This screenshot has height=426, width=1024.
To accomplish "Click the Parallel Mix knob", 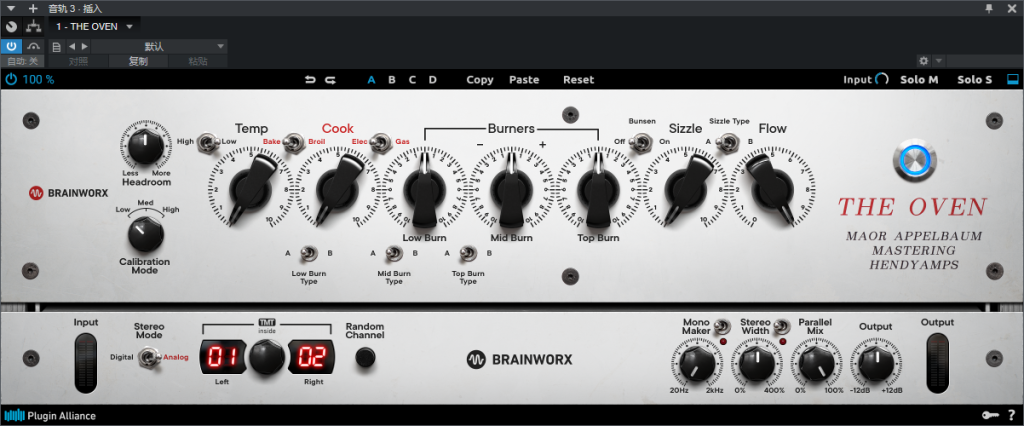I will tap(816, 364).
